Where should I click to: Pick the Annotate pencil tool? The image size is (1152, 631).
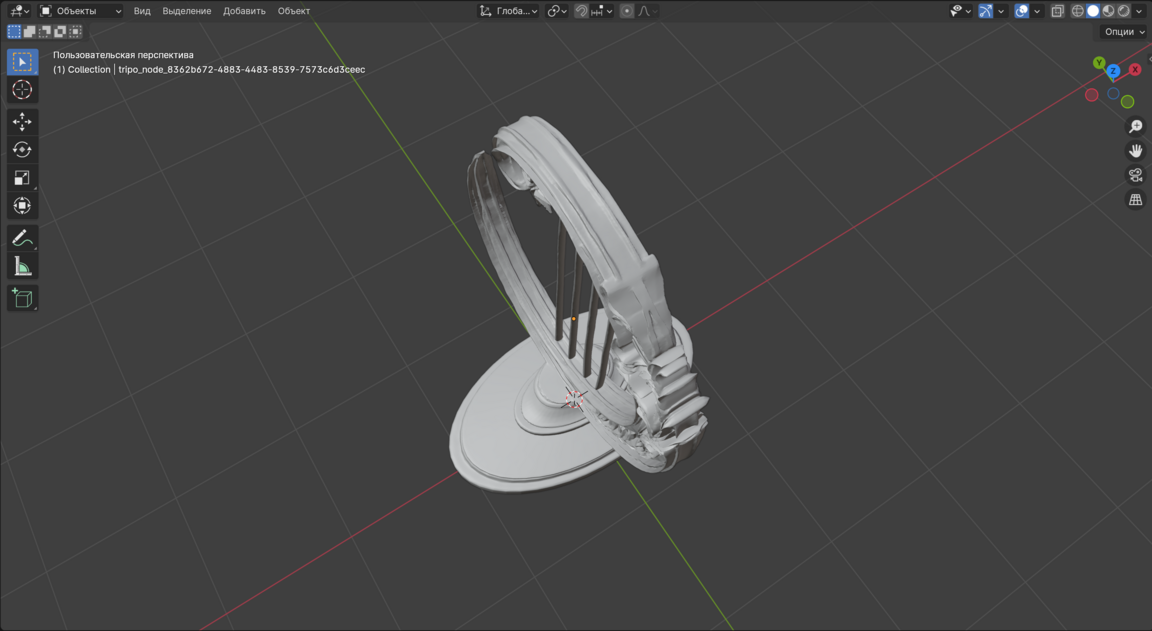tap(22, 238)
